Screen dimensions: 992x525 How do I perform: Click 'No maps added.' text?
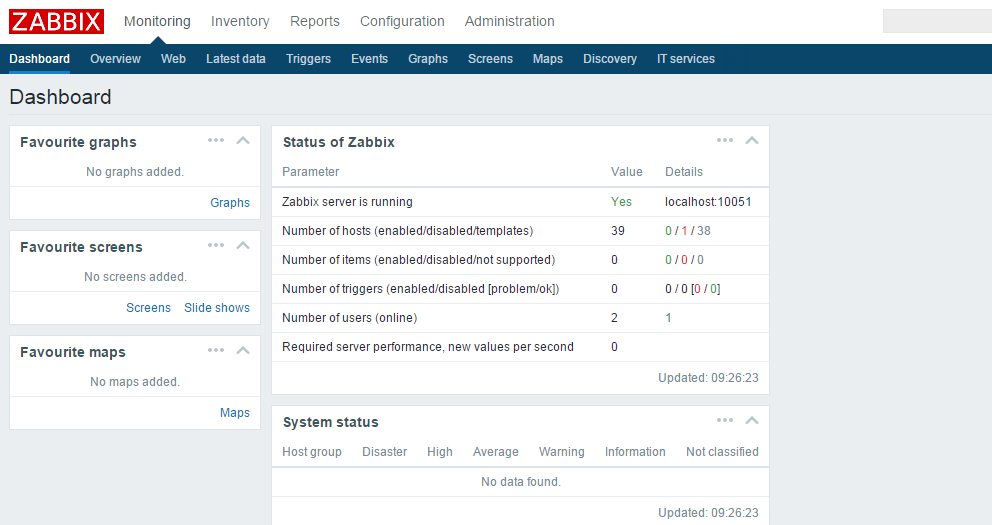(135, 382)
